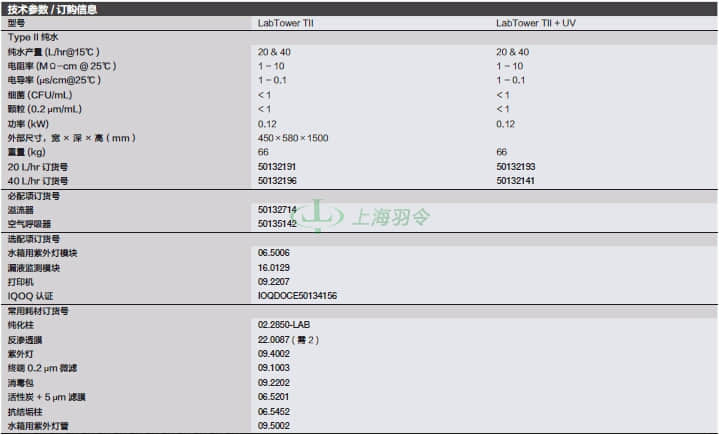This screenshot has height=435, width=719.
Task: Select the Type II 纯水 section row
Action: tap(360, 37)
